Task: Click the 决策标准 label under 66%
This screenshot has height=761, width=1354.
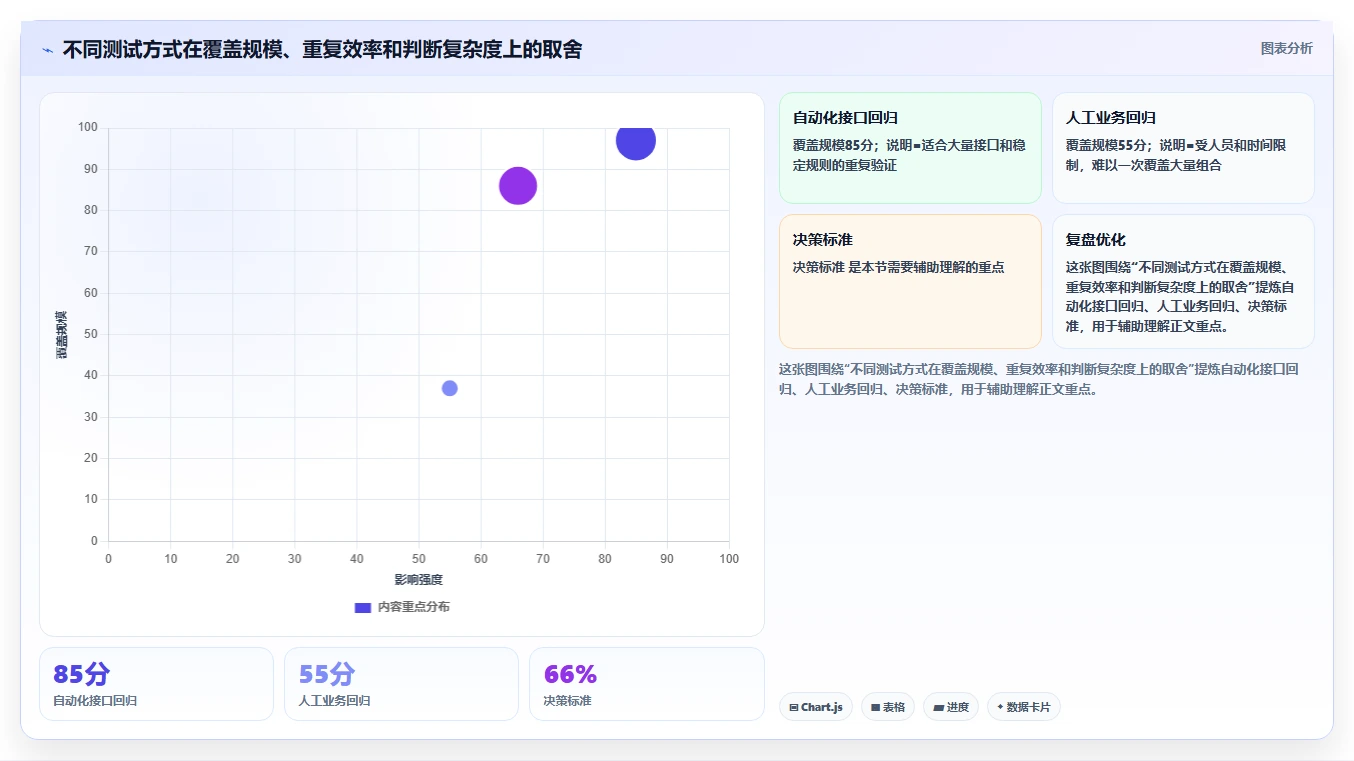Action: click(567, 701)
